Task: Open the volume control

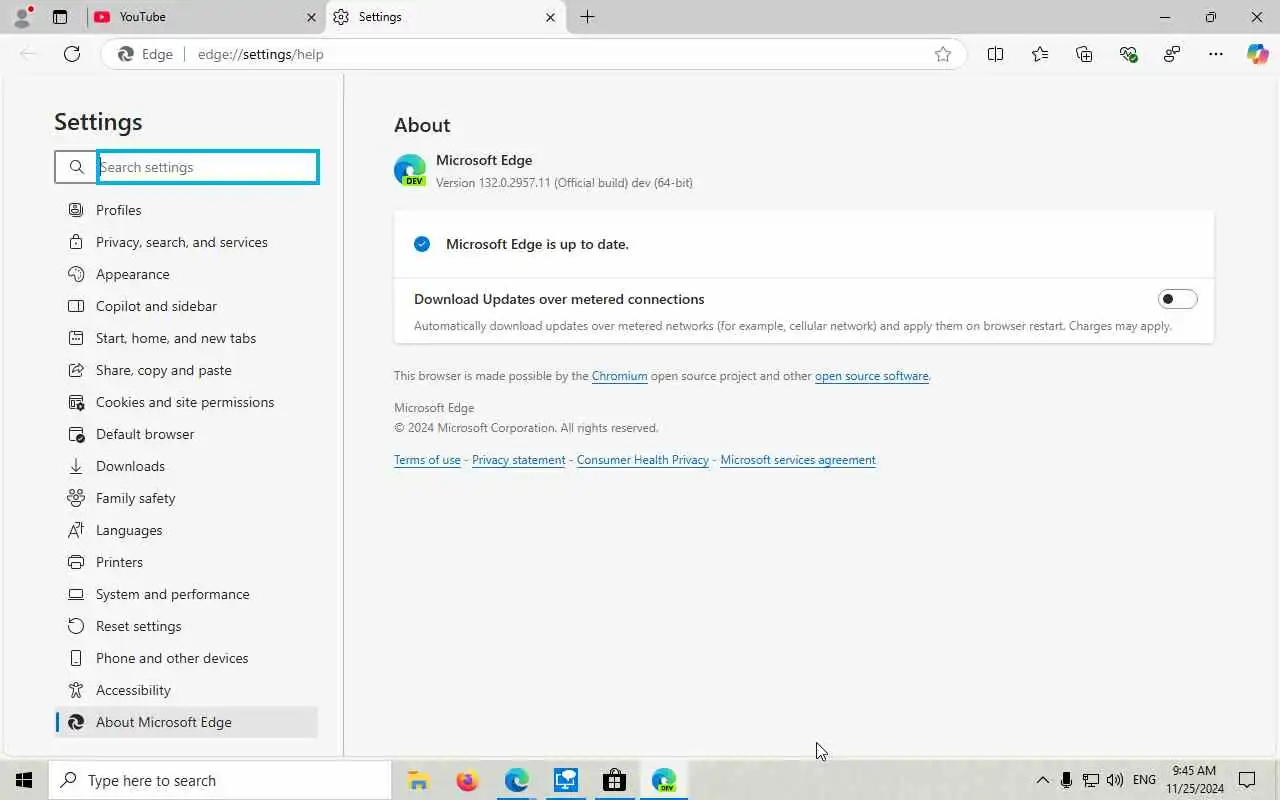Action: (1115, 780)
